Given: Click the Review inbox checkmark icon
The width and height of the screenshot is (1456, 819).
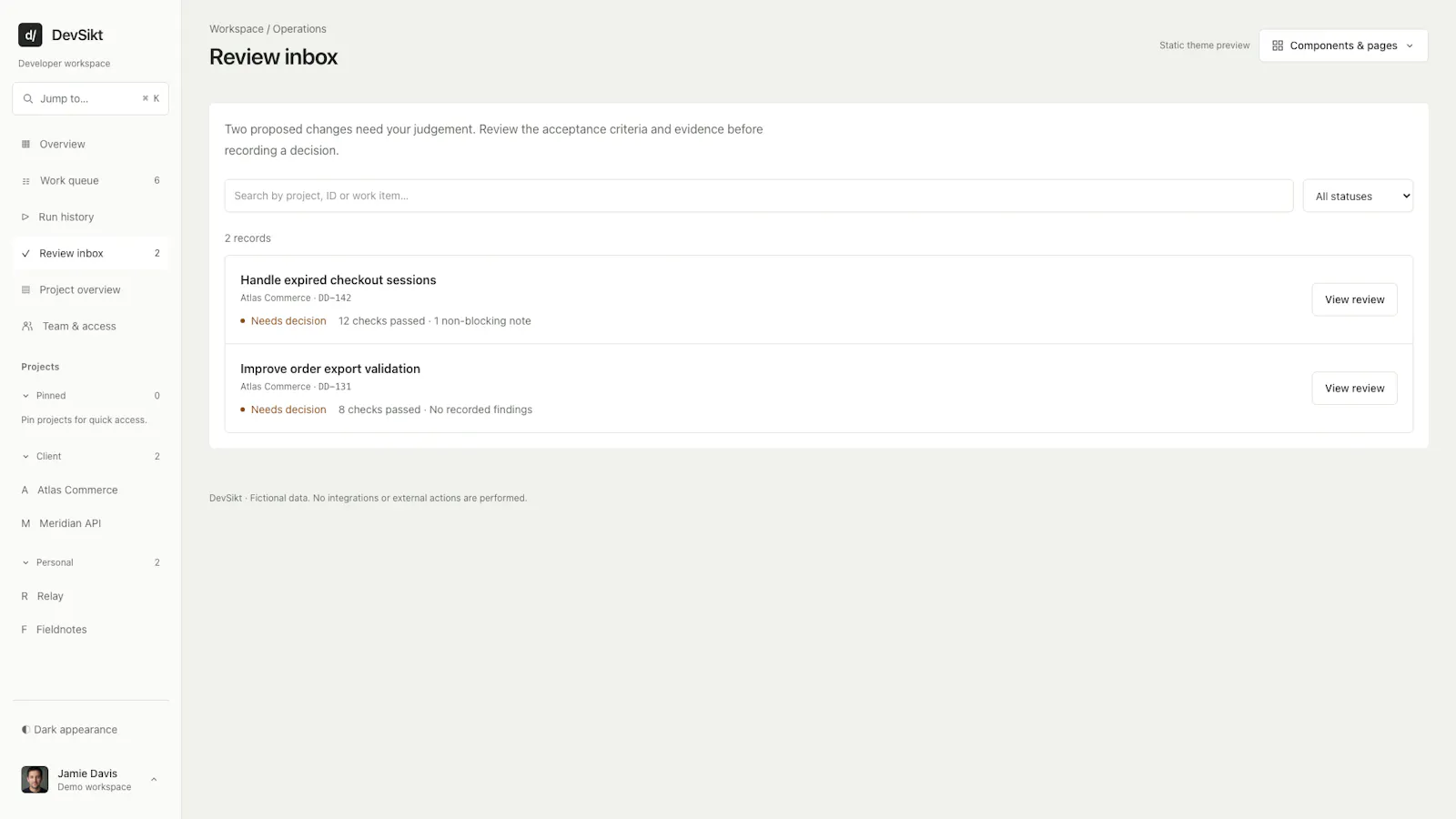Looking at the screenshot, I should click(x=25, y=254).
